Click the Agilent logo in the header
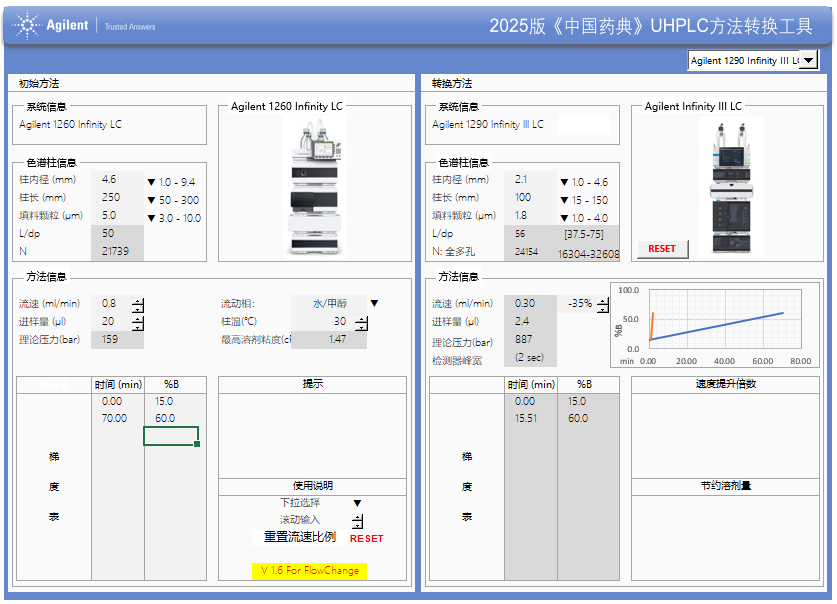Screen dimensions: 837x604 point(52,26)
